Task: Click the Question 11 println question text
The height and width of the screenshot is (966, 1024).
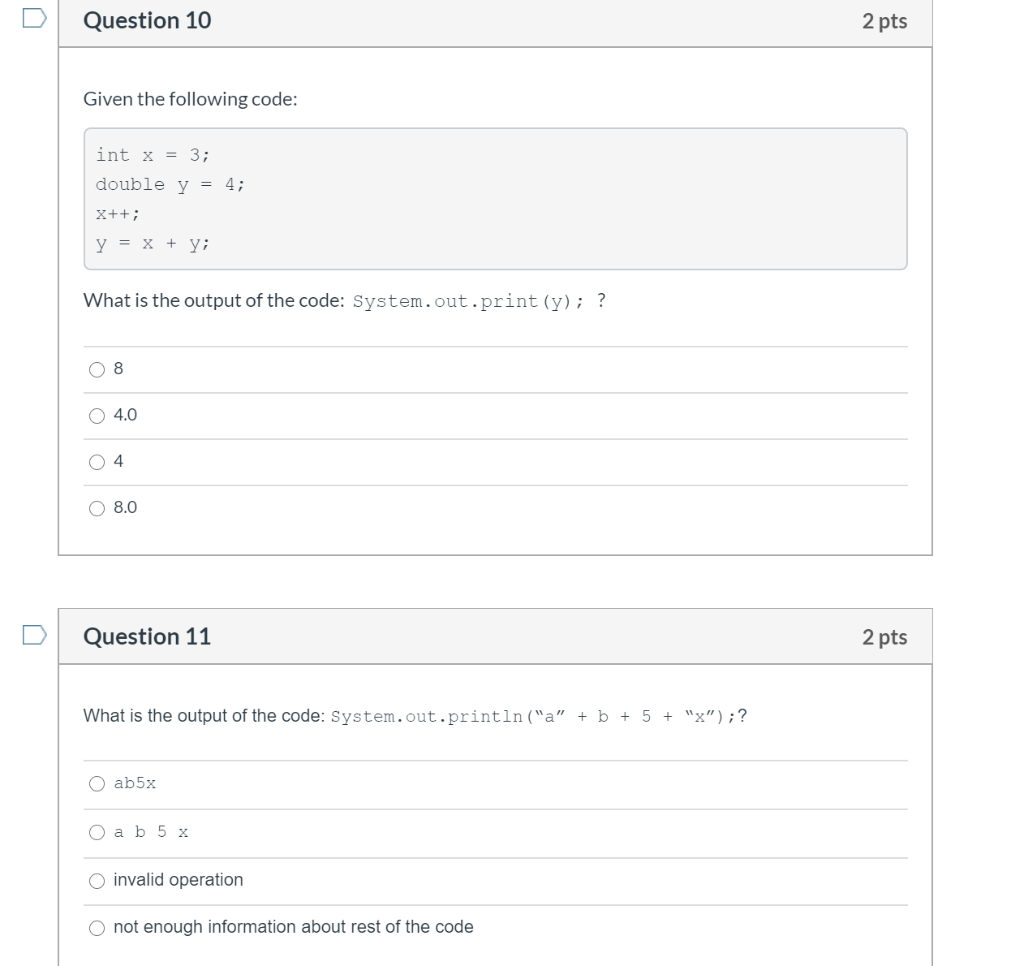Action: (x=415, y=714)
